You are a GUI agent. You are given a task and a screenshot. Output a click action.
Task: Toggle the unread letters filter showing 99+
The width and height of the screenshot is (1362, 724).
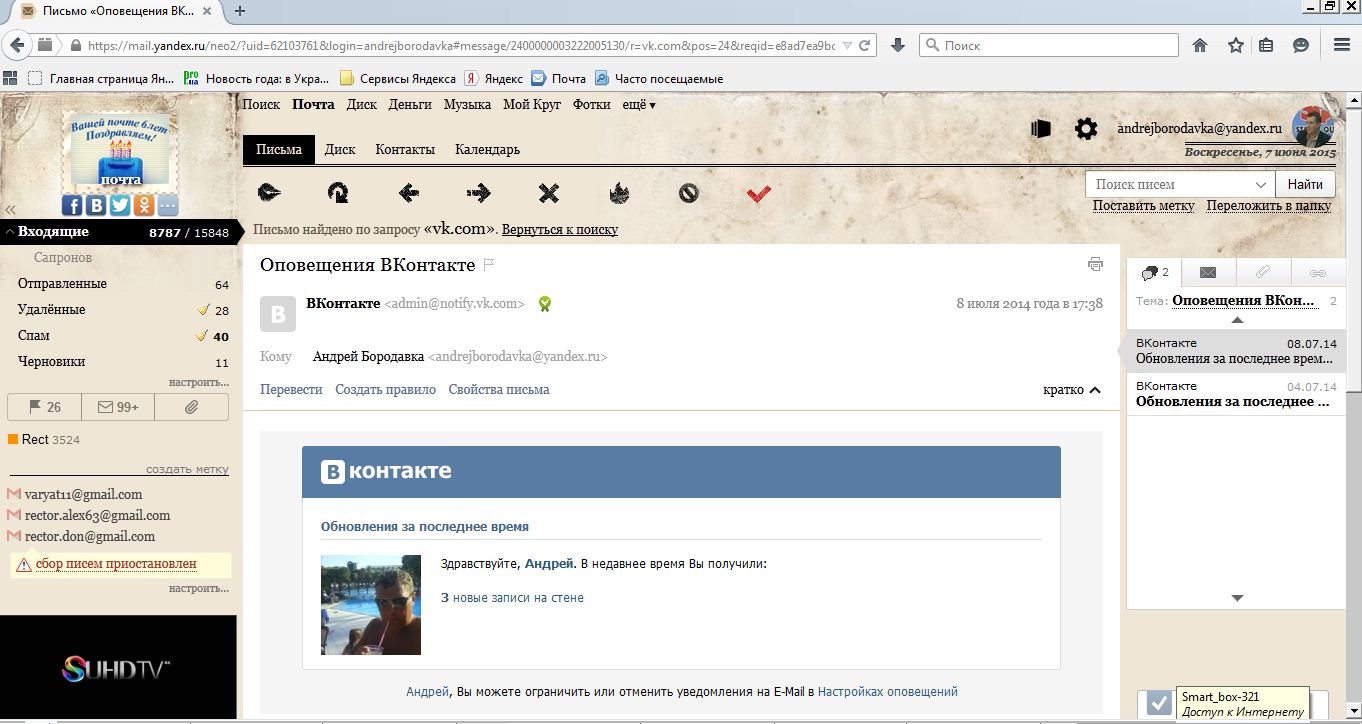coord(117,407)
